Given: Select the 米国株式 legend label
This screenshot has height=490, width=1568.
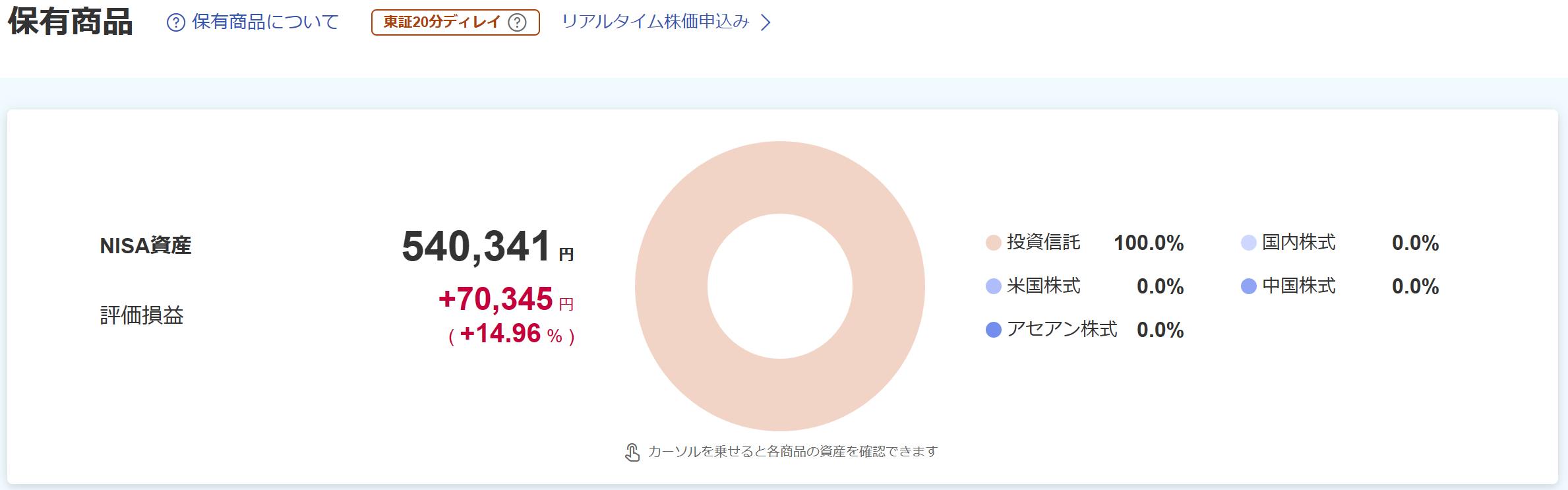Looking at the screenshot, I should pyautogui.click(x=1043, y=286).
